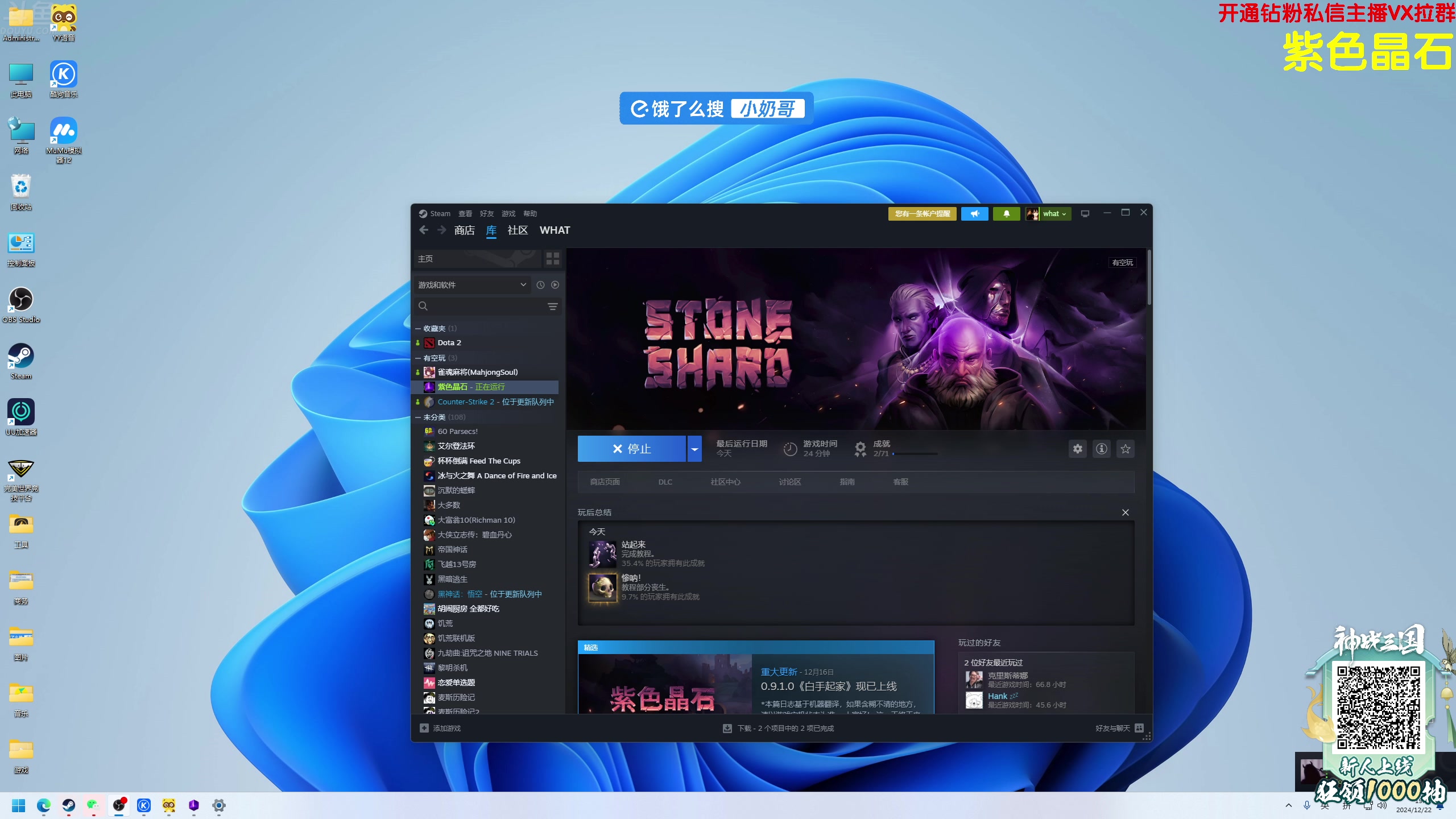1456x819 pixels.
Task: Enter Big Picture mode icon
Action: [x=1085, y=214]
